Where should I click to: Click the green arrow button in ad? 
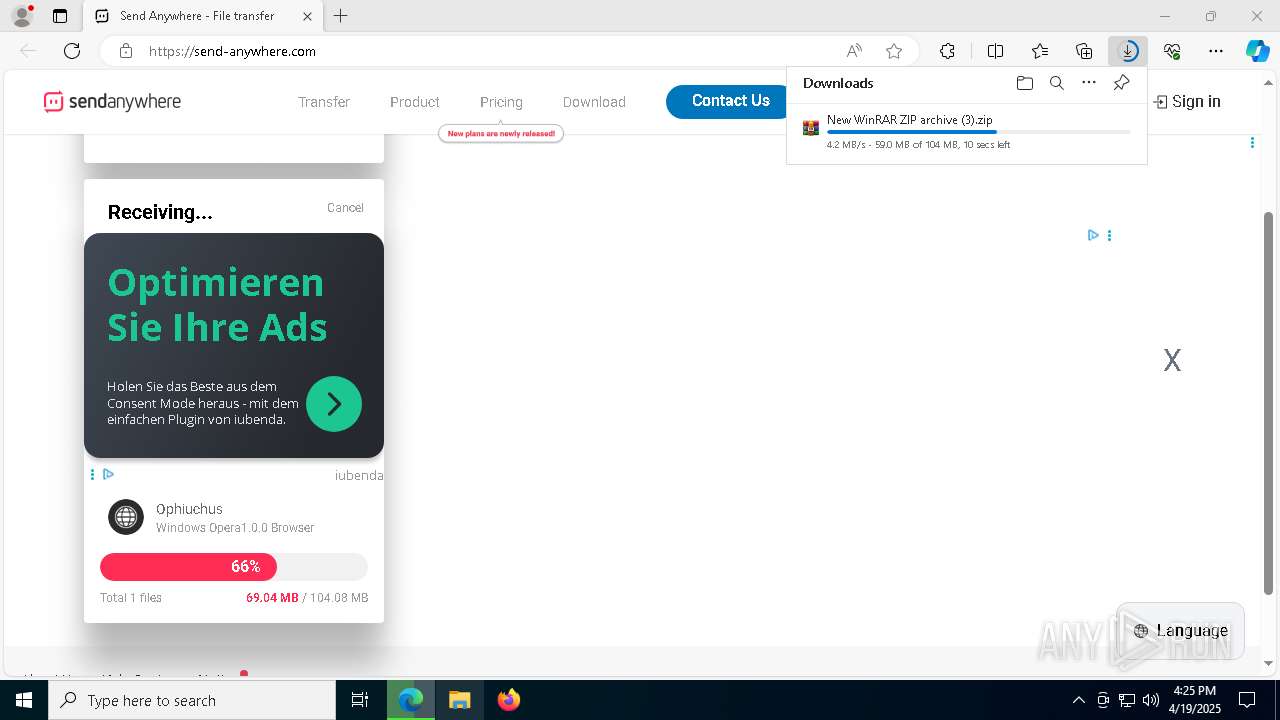tap(334, 404)
